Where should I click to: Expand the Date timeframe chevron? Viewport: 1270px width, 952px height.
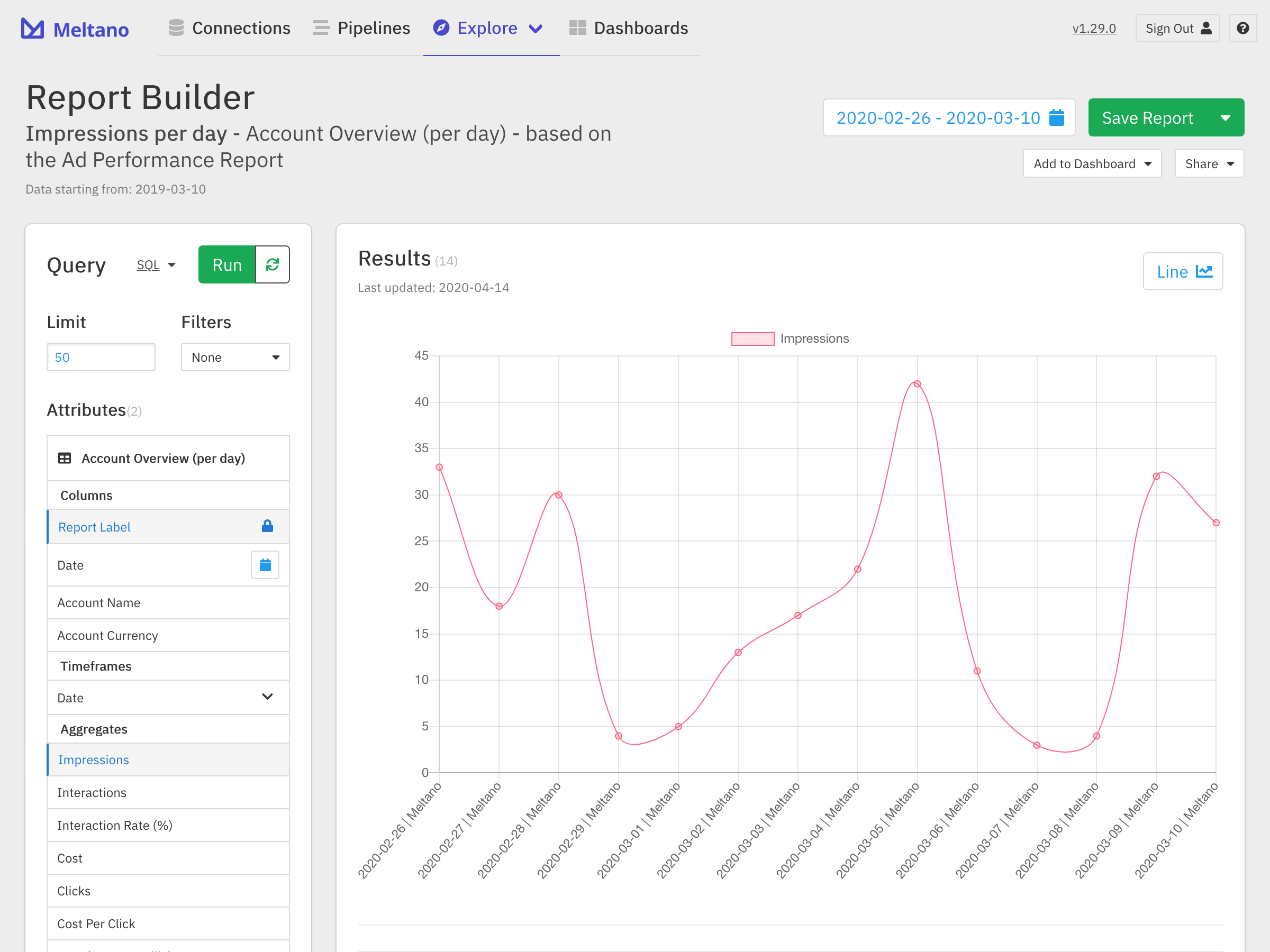tap(267, 697)
